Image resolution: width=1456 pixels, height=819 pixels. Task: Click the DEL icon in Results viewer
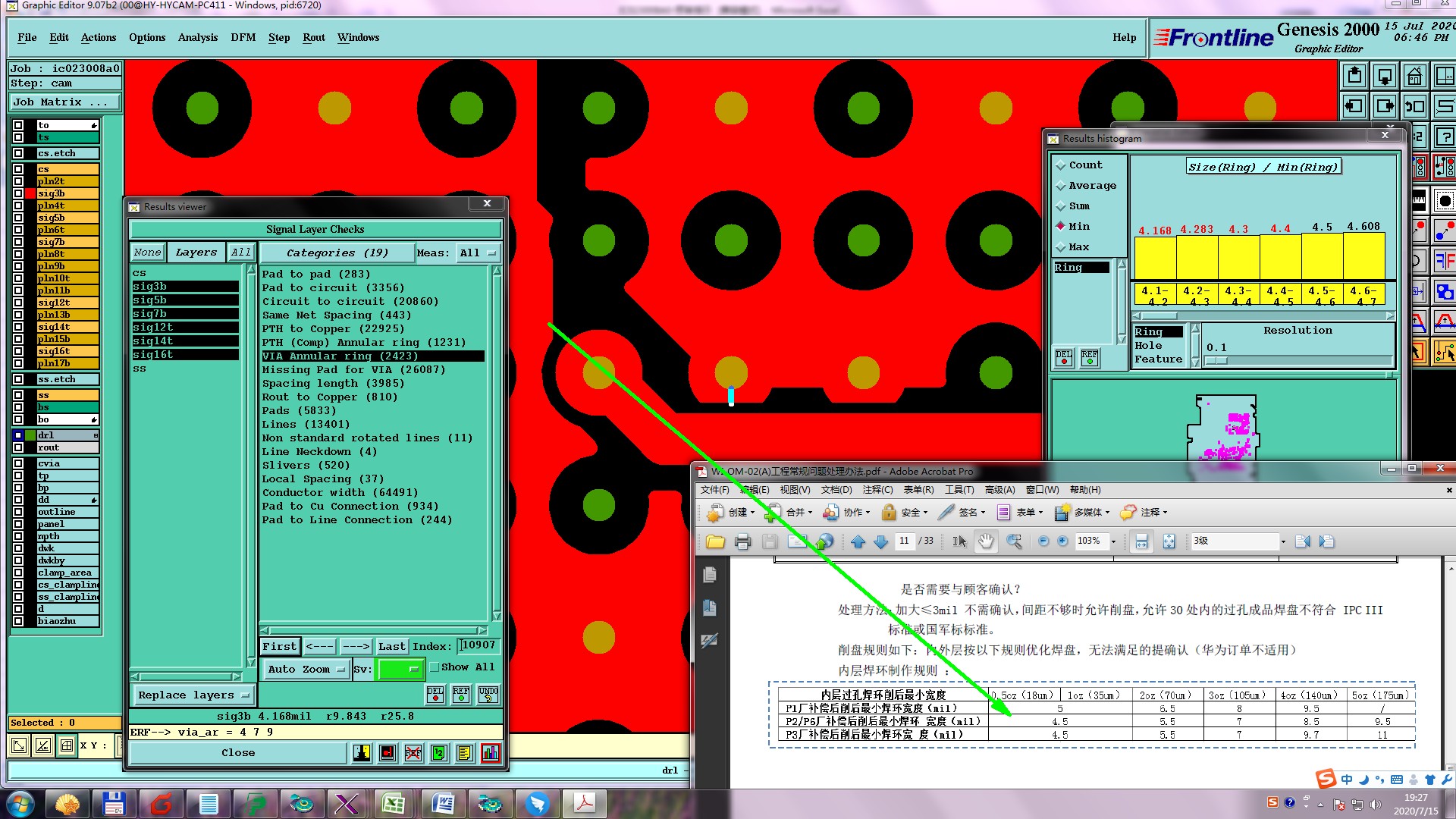tap(435, 695)
